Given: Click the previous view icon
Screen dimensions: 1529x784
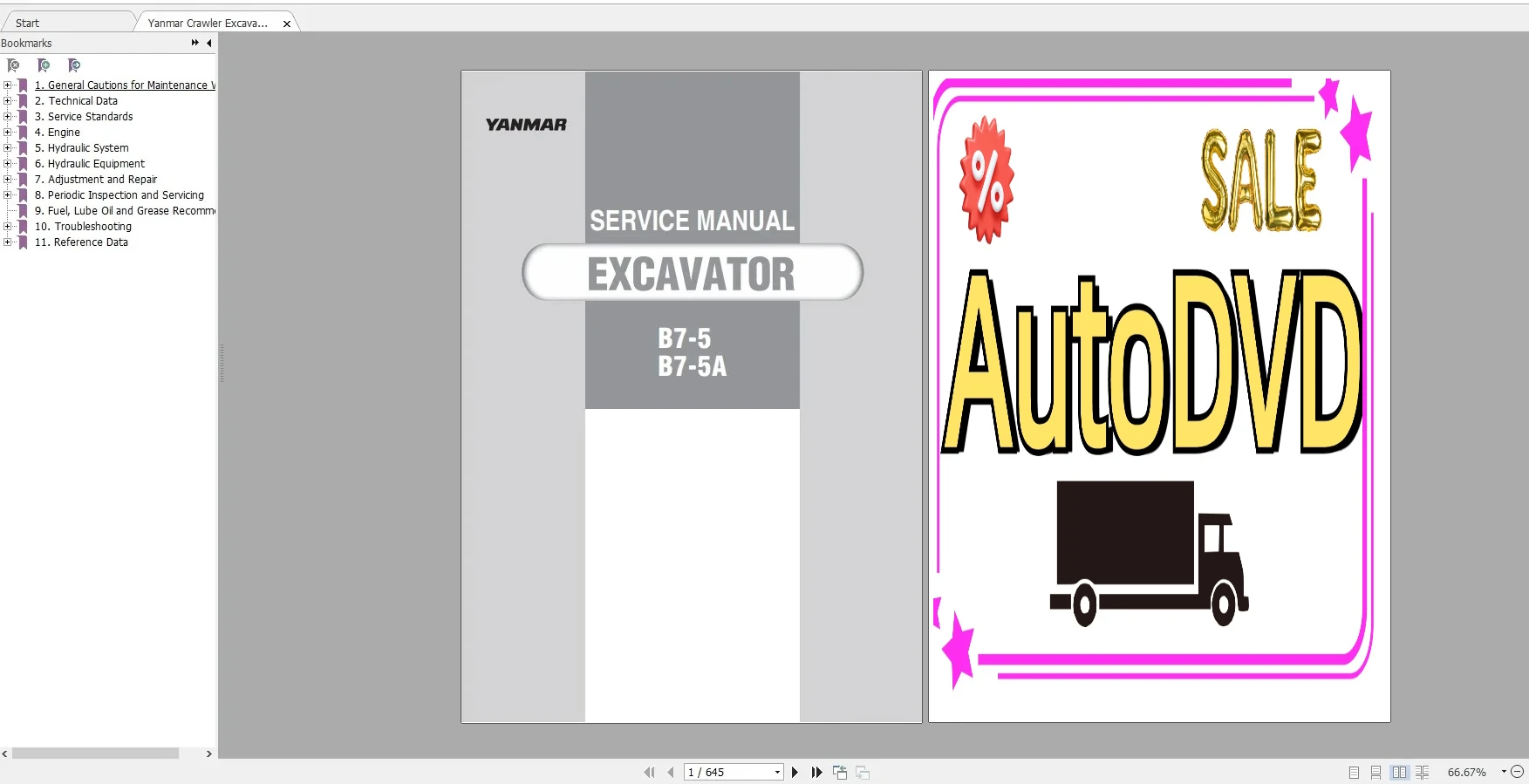Looking at the screenshot, I should coord(840,772).
